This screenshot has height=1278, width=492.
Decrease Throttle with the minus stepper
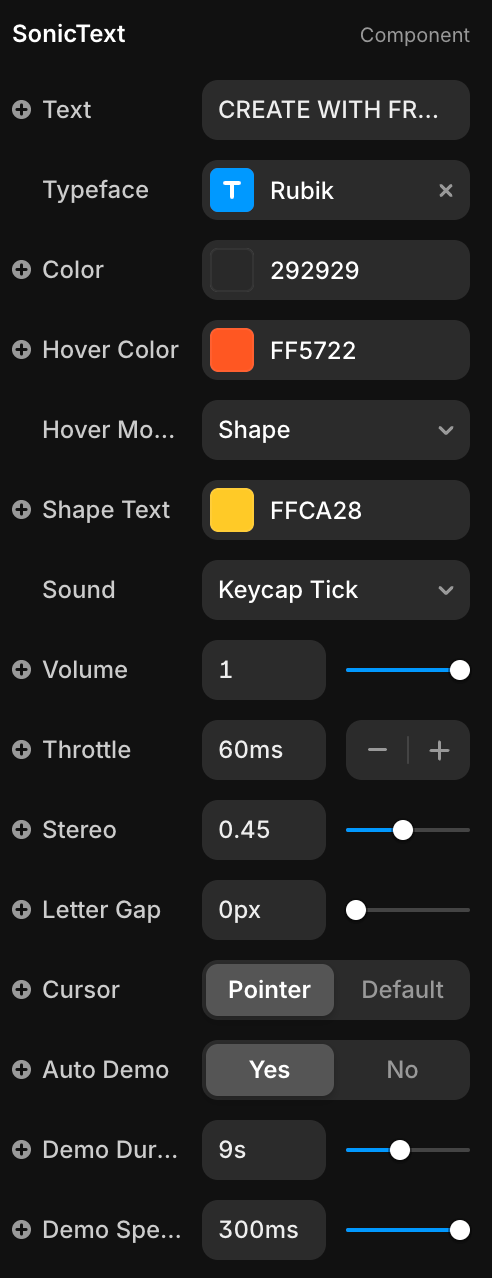click(377, 750)
